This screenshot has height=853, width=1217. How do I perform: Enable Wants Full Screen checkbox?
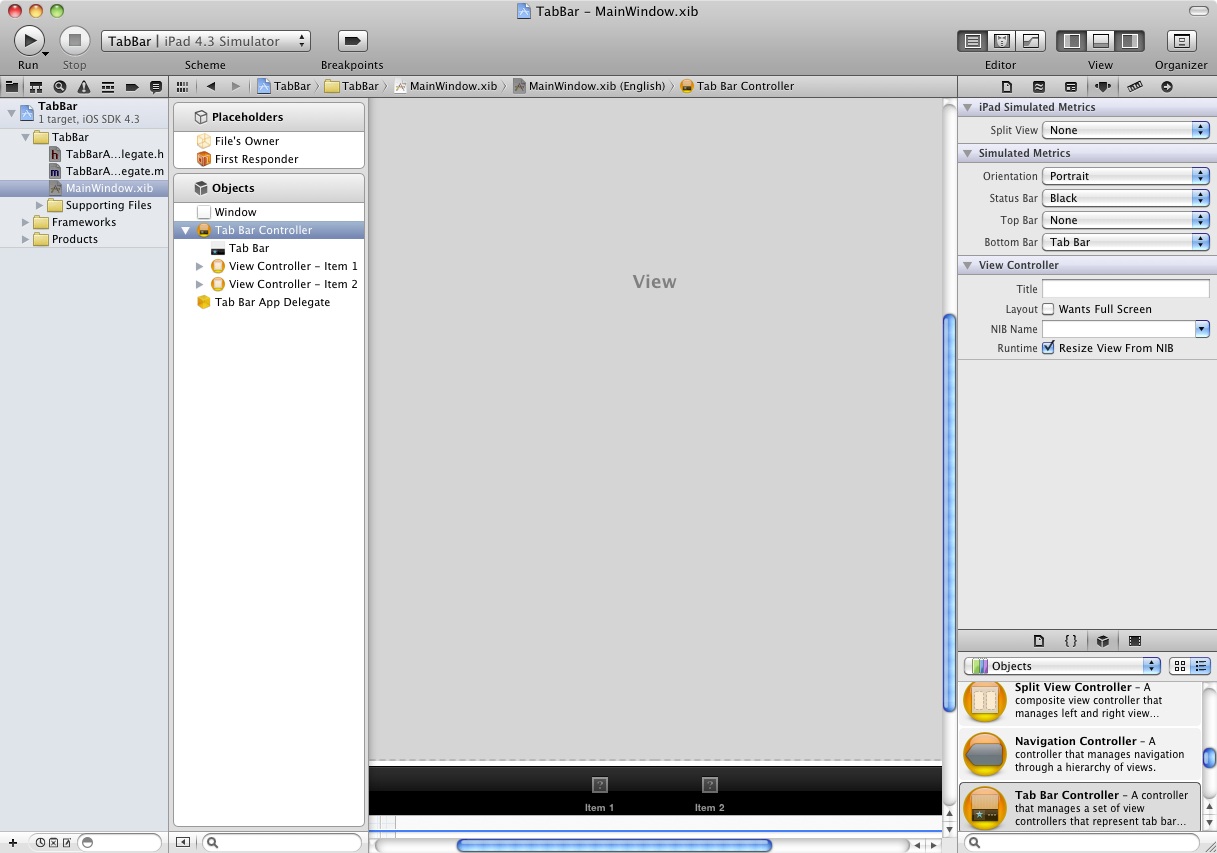(x=1048, y=309)
